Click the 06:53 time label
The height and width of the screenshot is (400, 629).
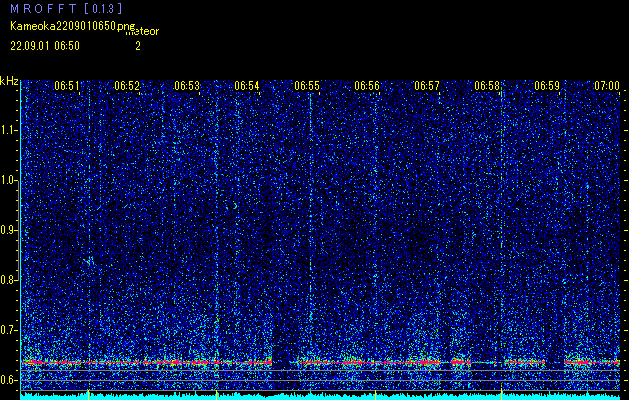click(187, 85)
